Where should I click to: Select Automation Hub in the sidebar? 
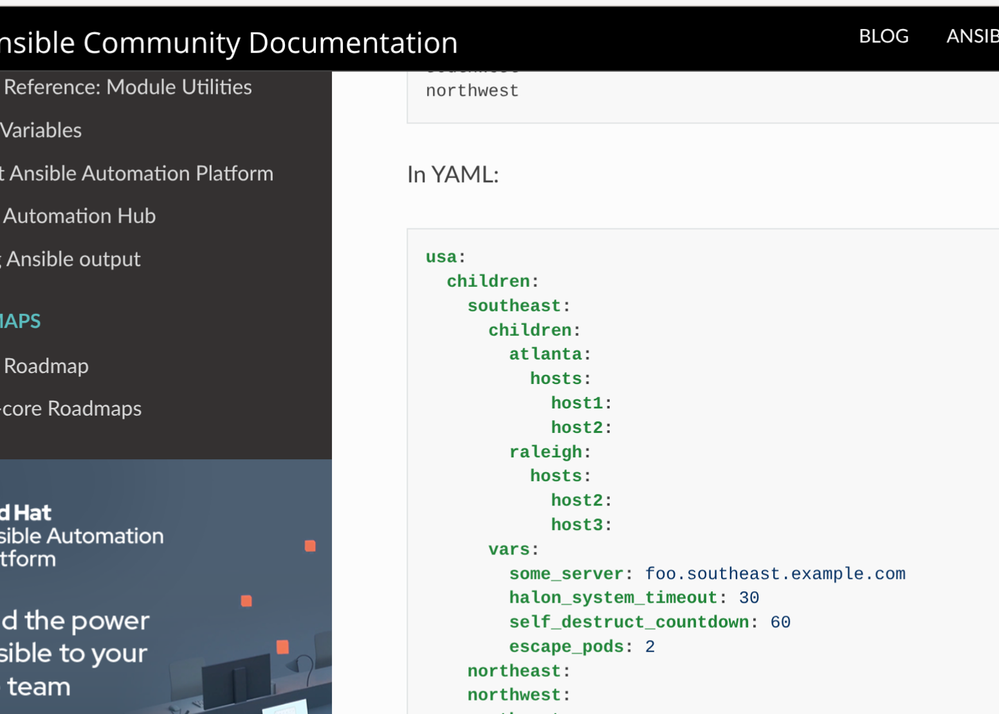point(79,216)
